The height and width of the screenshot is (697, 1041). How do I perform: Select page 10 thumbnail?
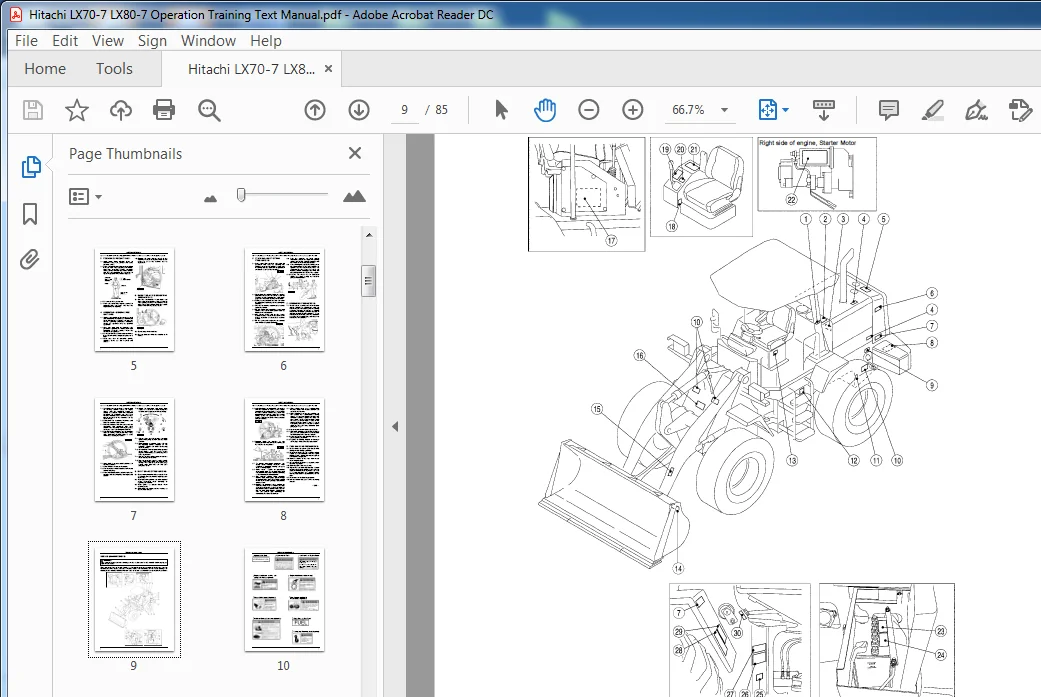pos(284,599)
